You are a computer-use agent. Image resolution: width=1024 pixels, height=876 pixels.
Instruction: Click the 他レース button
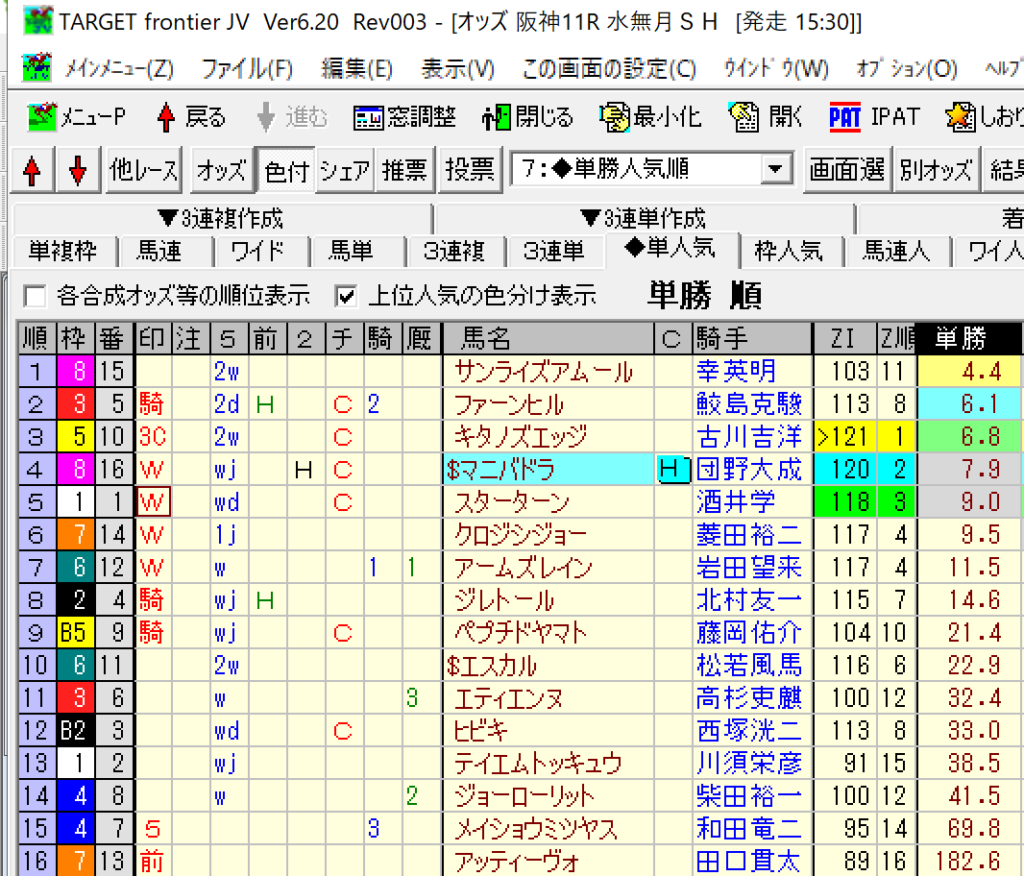[144, 171]
